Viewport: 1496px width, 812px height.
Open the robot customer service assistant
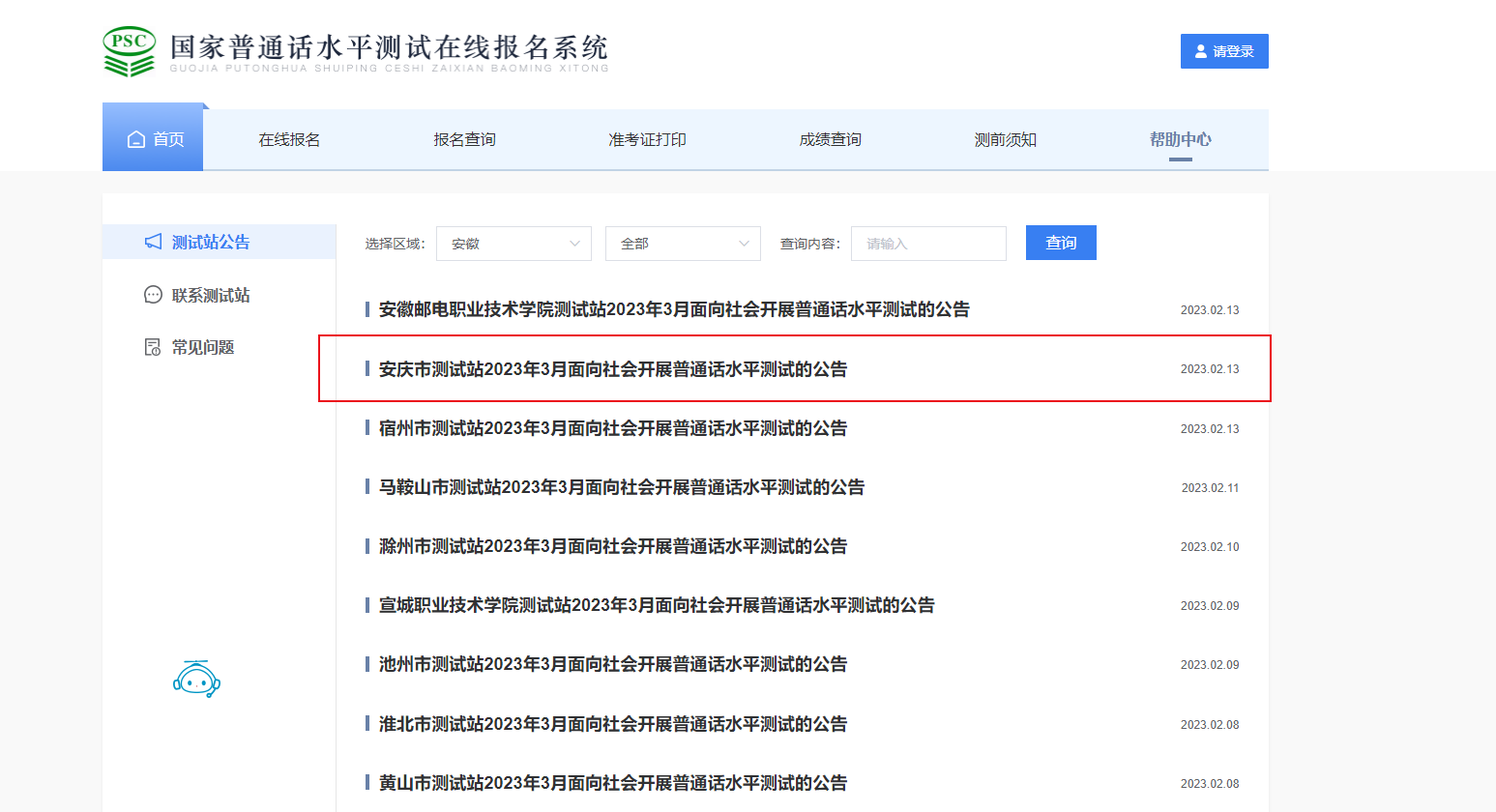pos(196,680)
